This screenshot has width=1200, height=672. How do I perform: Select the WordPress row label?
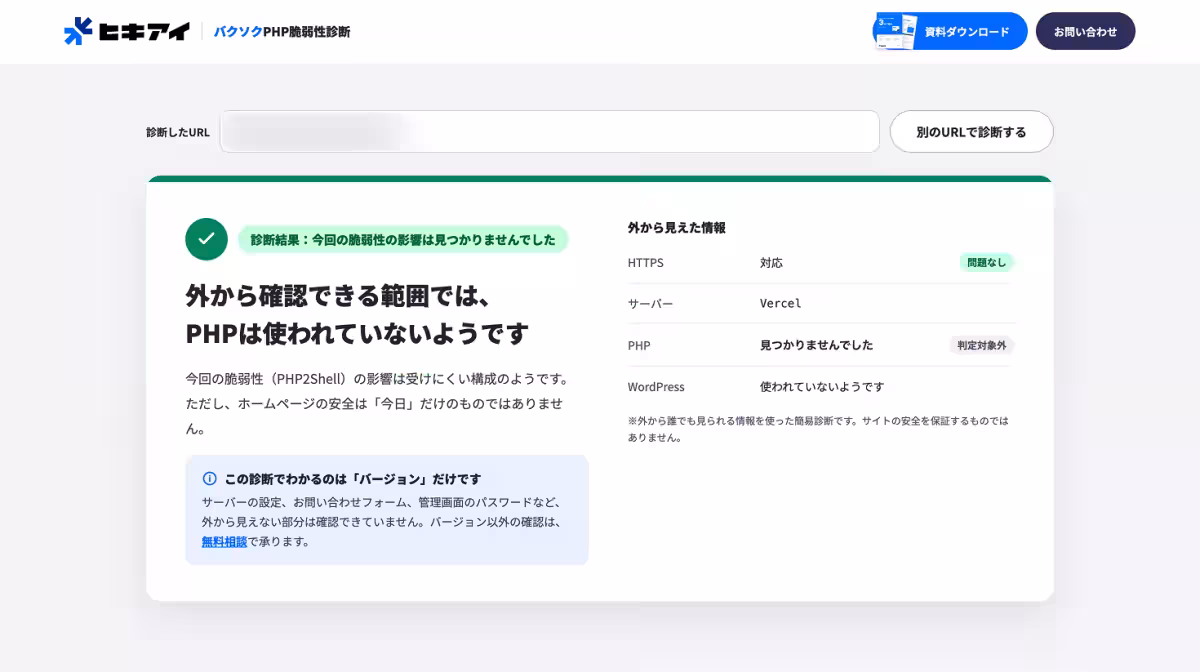(x=656, y=387)
